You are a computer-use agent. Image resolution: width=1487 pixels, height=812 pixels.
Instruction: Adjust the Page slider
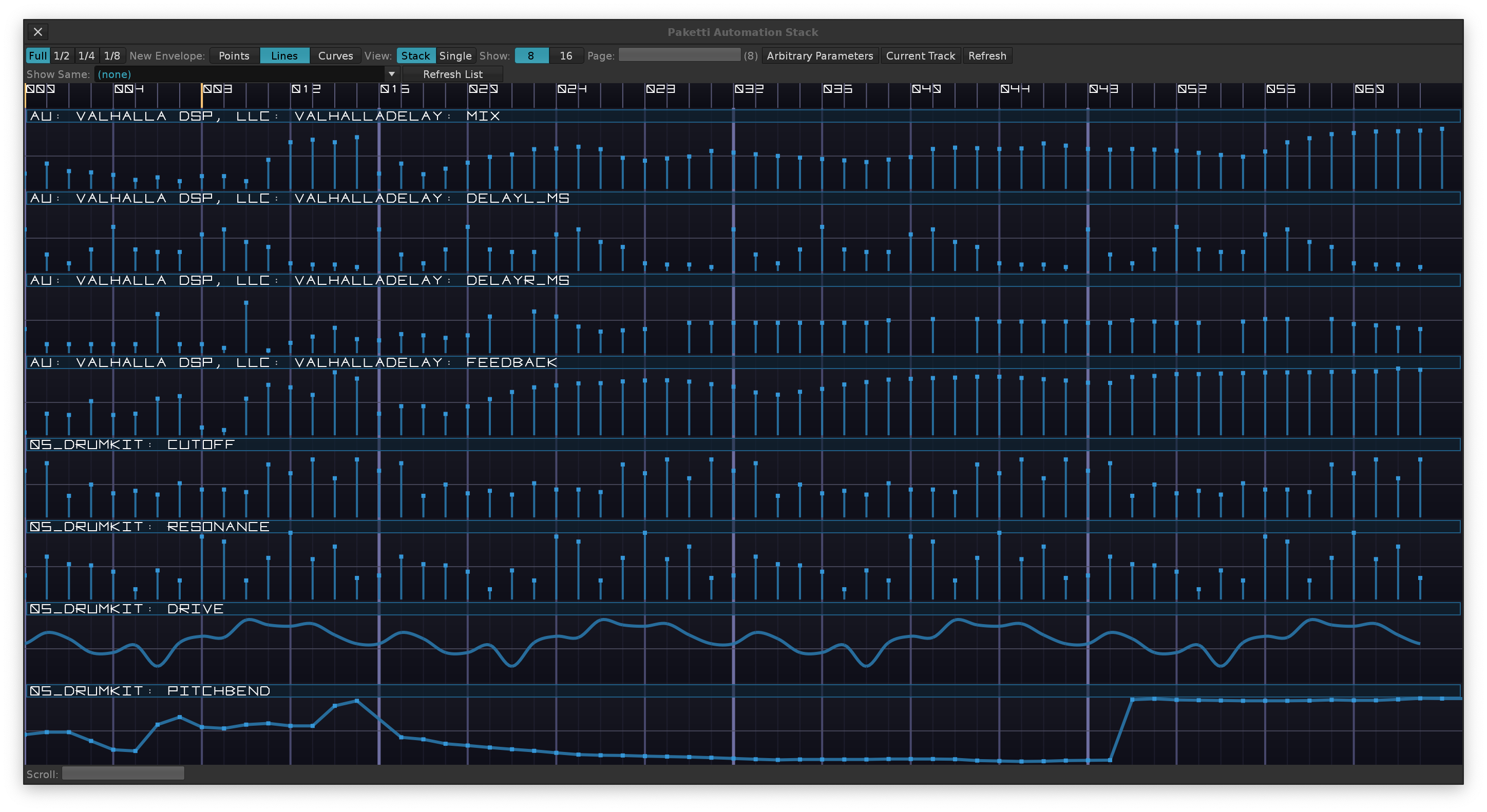pos(679,55)
